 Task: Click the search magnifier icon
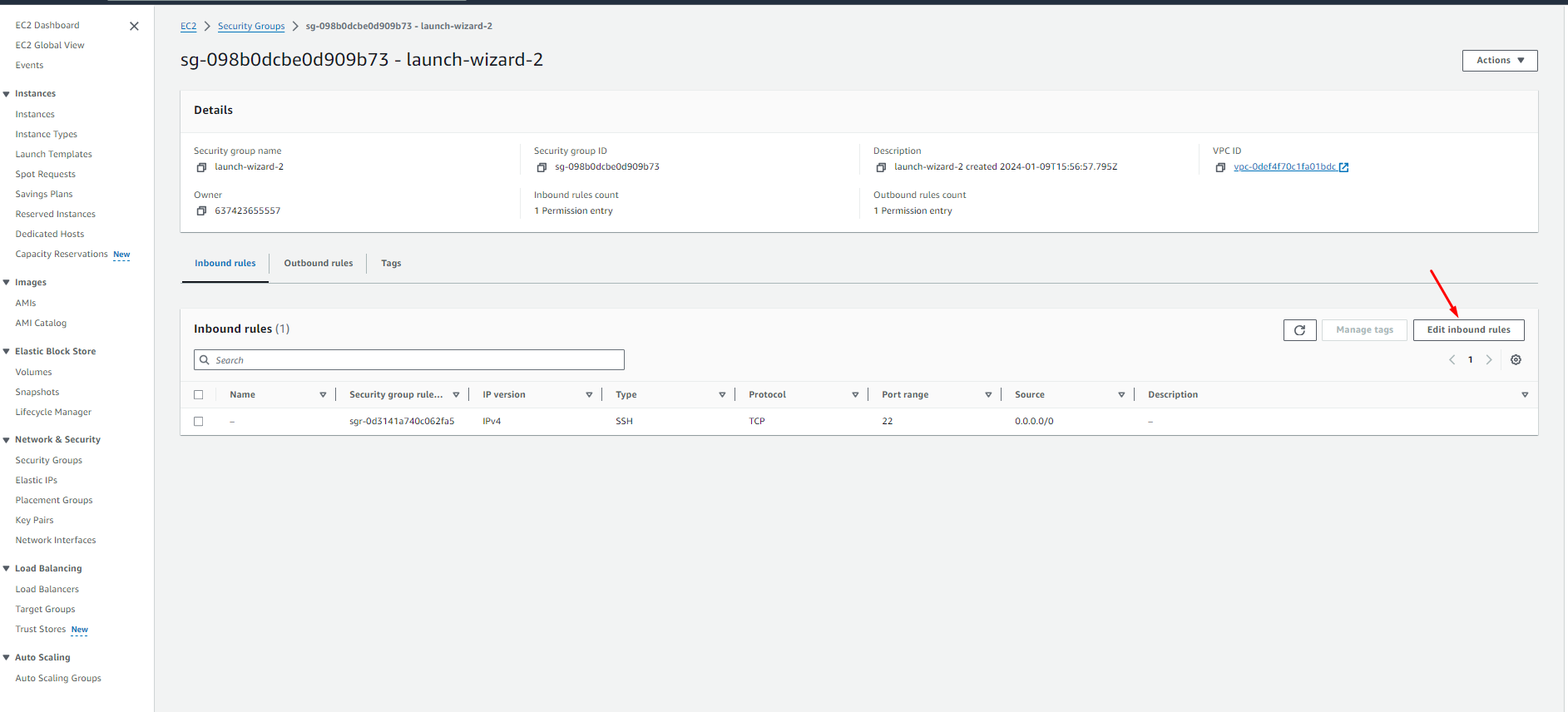(x=205, y=360)
